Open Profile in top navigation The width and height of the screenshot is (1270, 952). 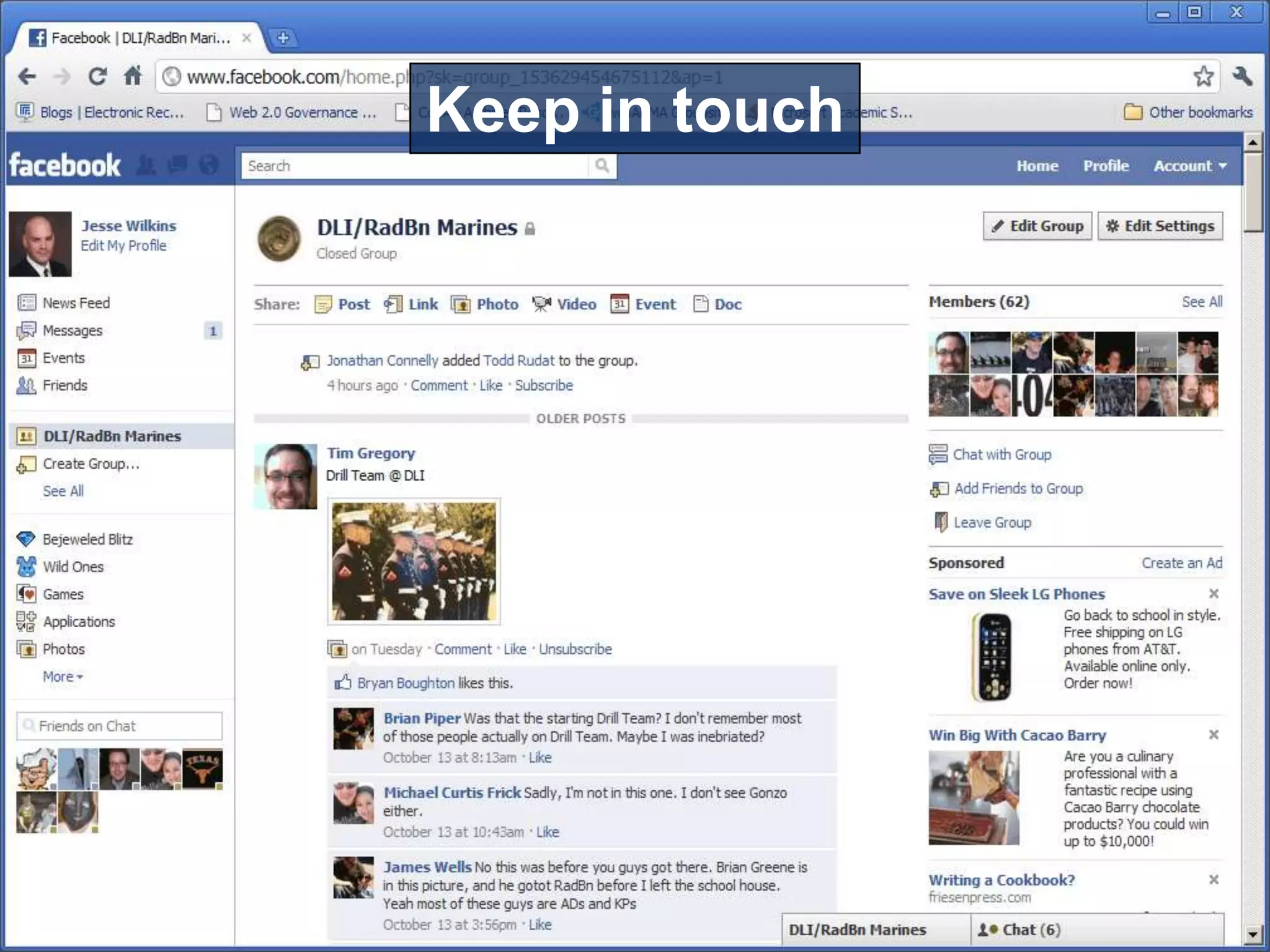[1106, 165]
